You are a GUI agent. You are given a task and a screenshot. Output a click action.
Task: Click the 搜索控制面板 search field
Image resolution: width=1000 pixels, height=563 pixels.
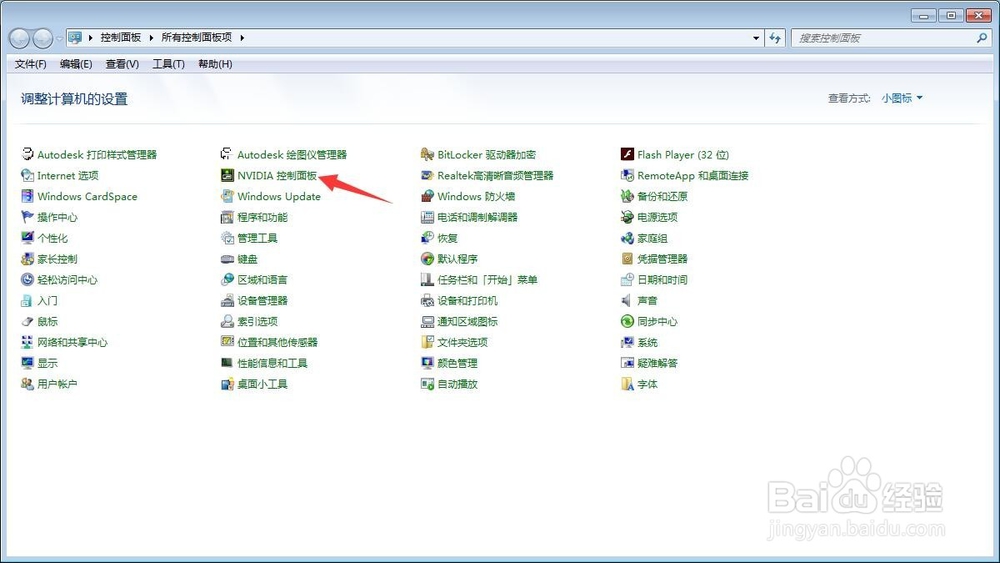(892, 38)
